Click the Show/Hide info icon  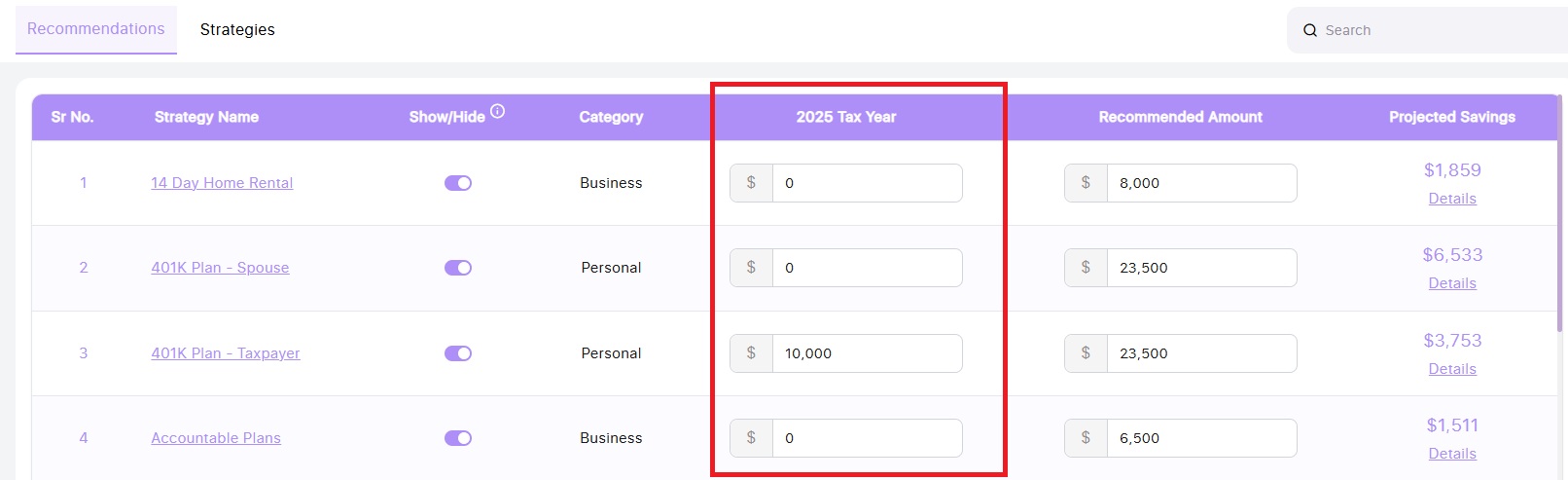click(x=497, y=111)
